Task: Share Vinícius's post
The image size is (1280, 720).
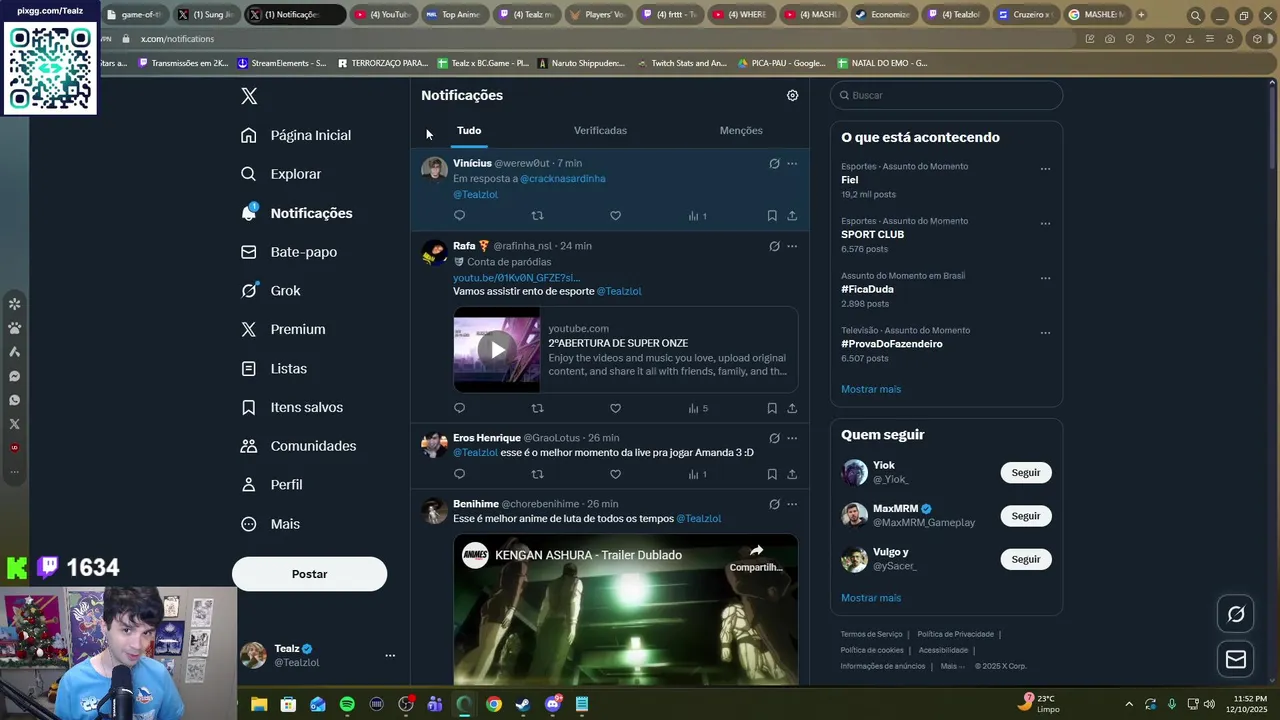Action: [x=792, y=215]
